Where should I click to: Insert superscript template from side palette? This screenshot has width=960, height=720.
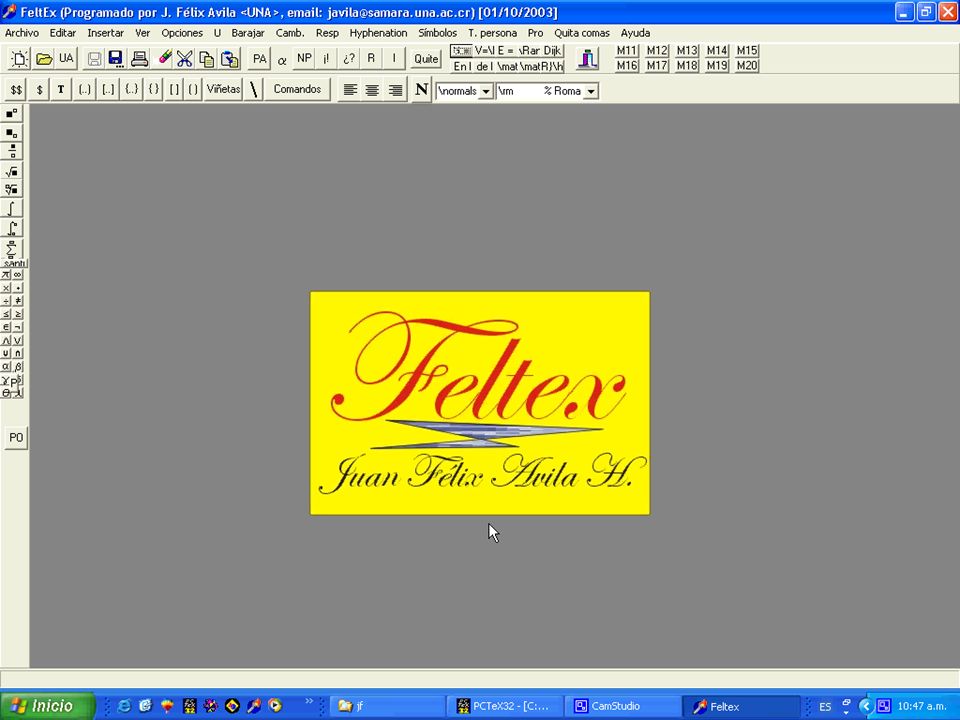(x=12, y=113)
